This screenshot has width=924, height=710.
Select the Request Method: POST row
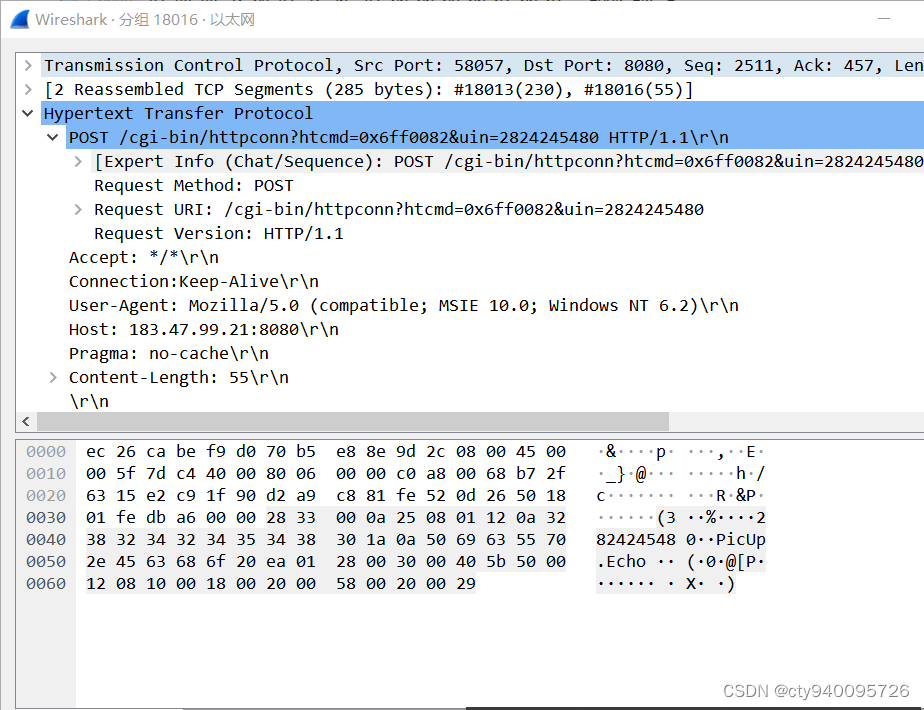click(x=194, y=186)
